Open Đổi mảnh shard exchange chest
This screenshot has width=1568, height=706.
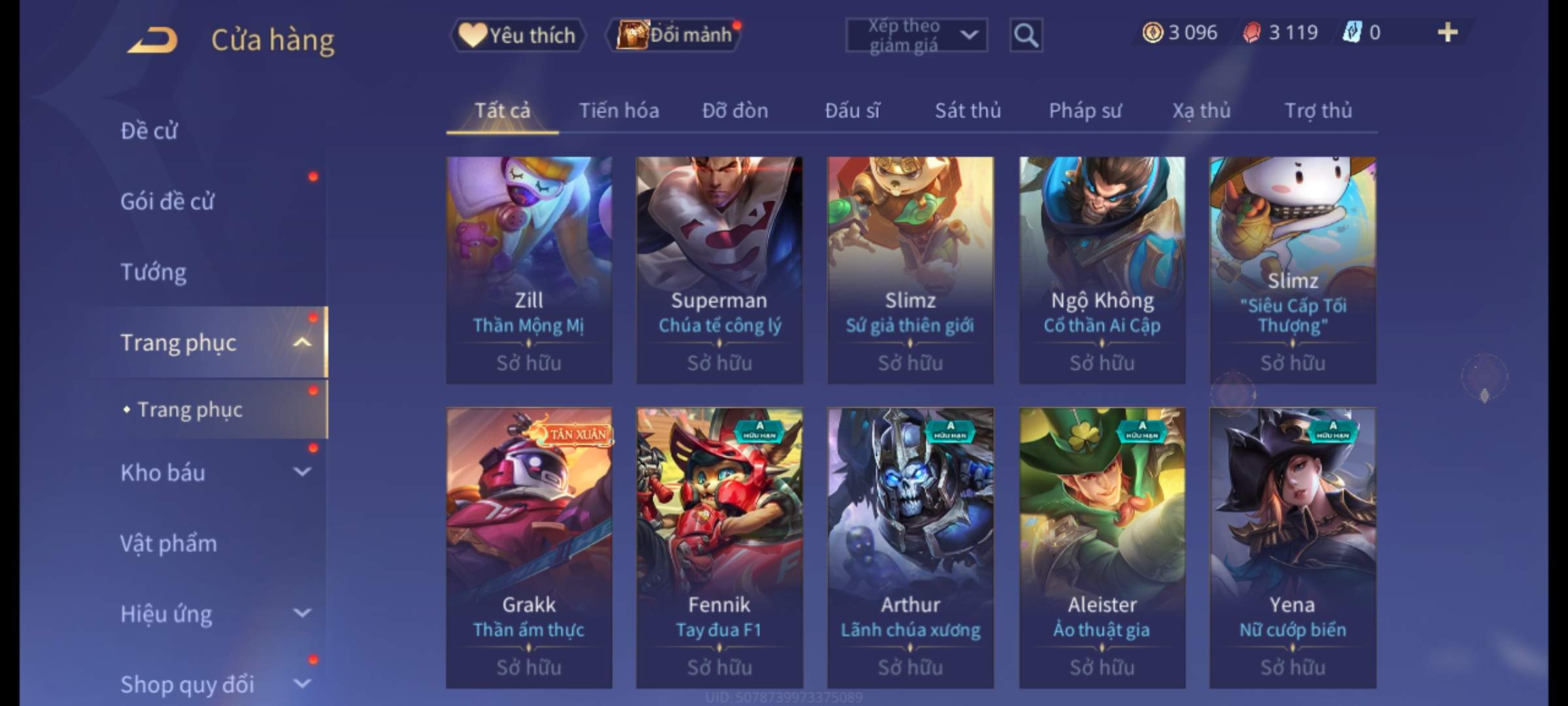click(674, 35)
